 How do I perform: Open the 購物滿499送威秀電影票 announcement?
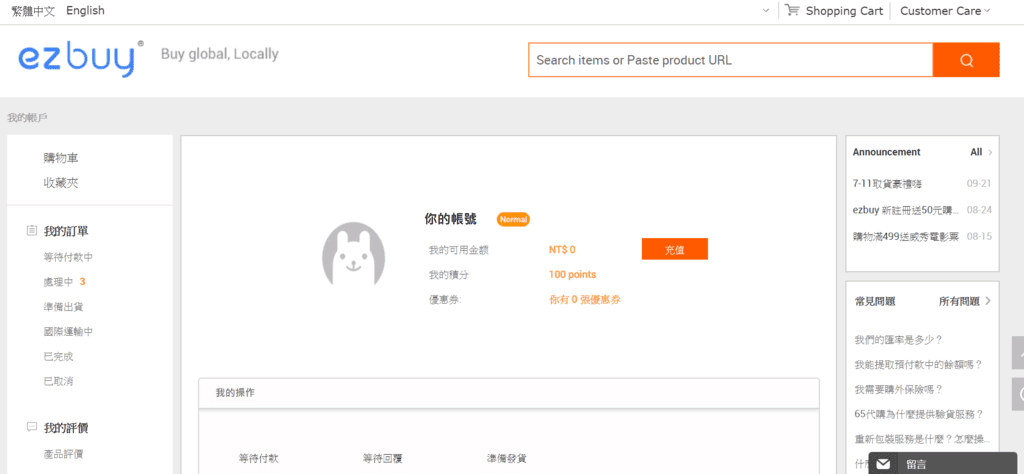pyautogui.click(x=906, y=236)
